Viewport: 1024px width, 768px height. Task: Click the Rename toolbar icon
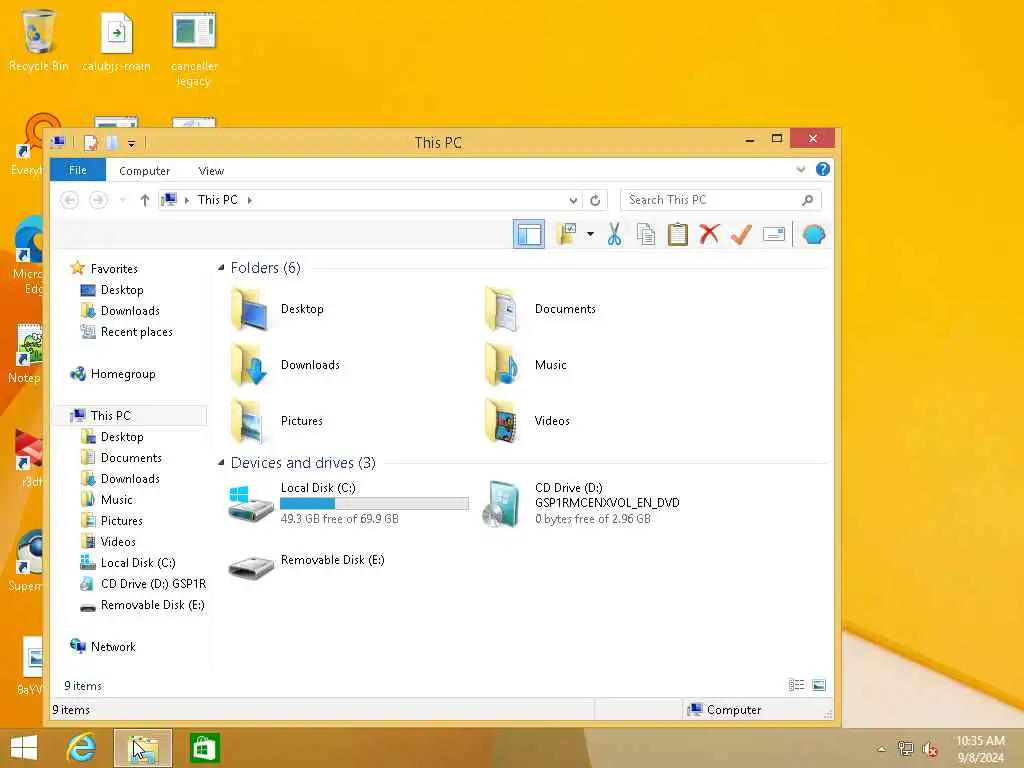click(x=773, y=234)
